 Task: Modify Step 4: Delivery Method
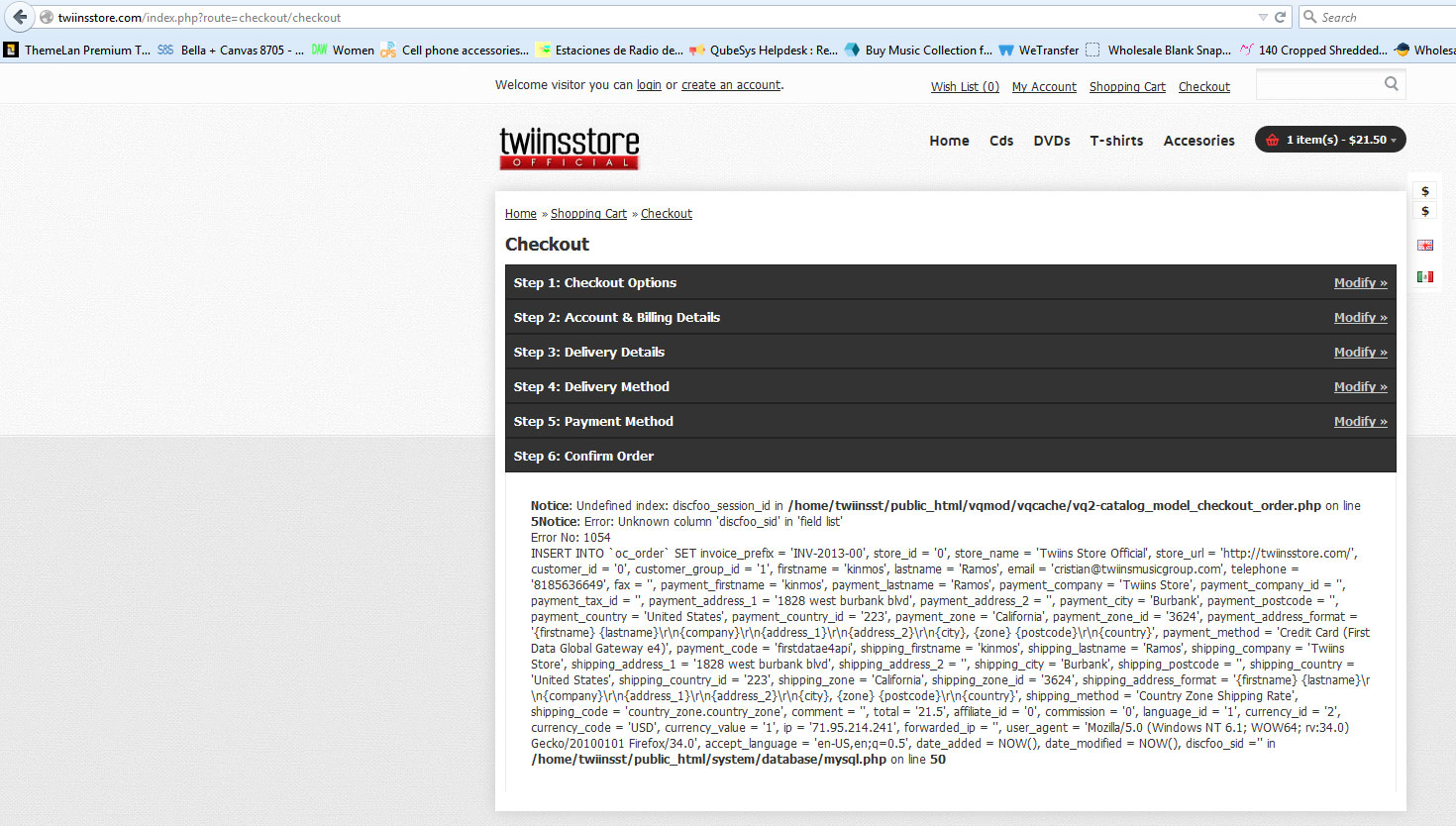(1361, 387)
